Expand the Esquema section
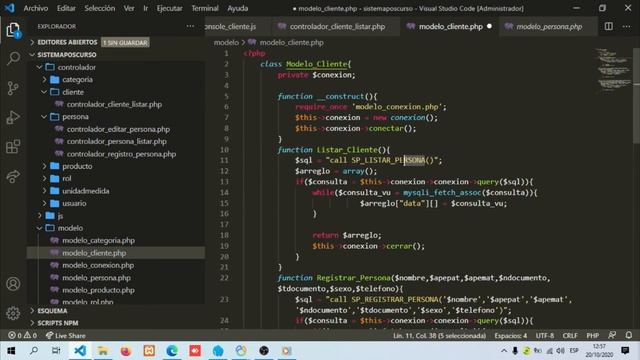Image resolution: width=640 pixels, height=360 pixels. point(52,311)
